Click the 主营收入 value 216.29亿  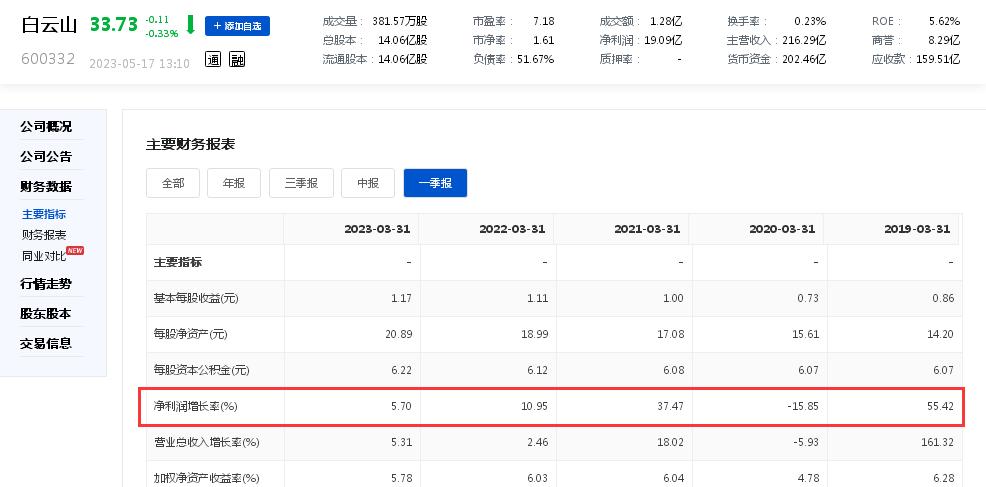pyautogui.click(x=804, y=40)
